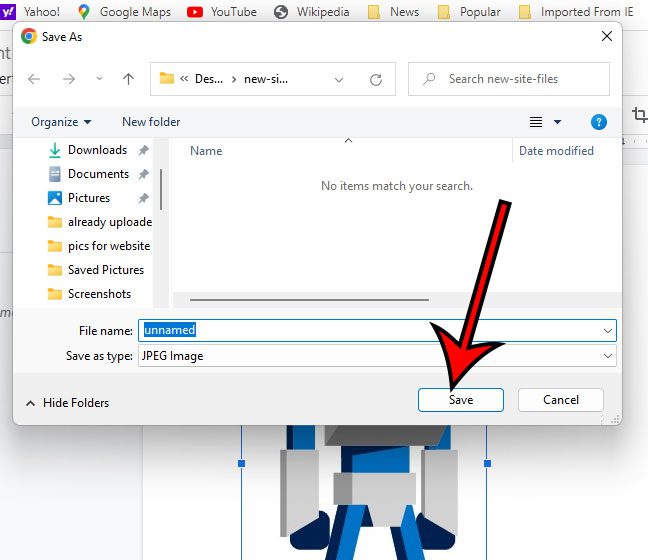The height and width of the screenshot is (560, 648).
Task: Open the Organize menu
Action: 61,122
